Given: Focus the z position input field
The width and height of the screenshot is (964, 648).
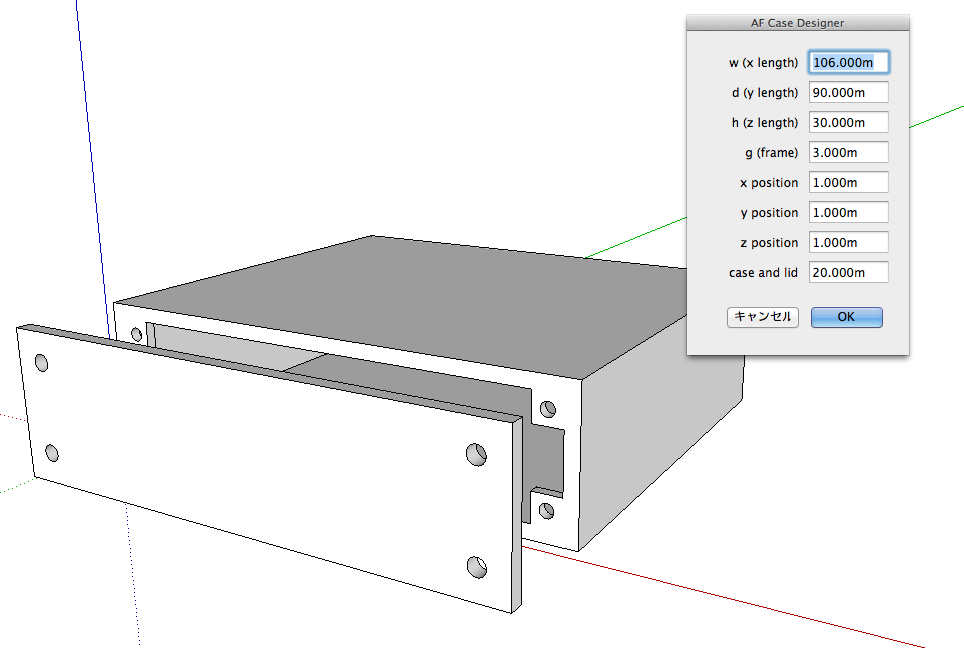Looking at the screenshot, I should [848, 243].
